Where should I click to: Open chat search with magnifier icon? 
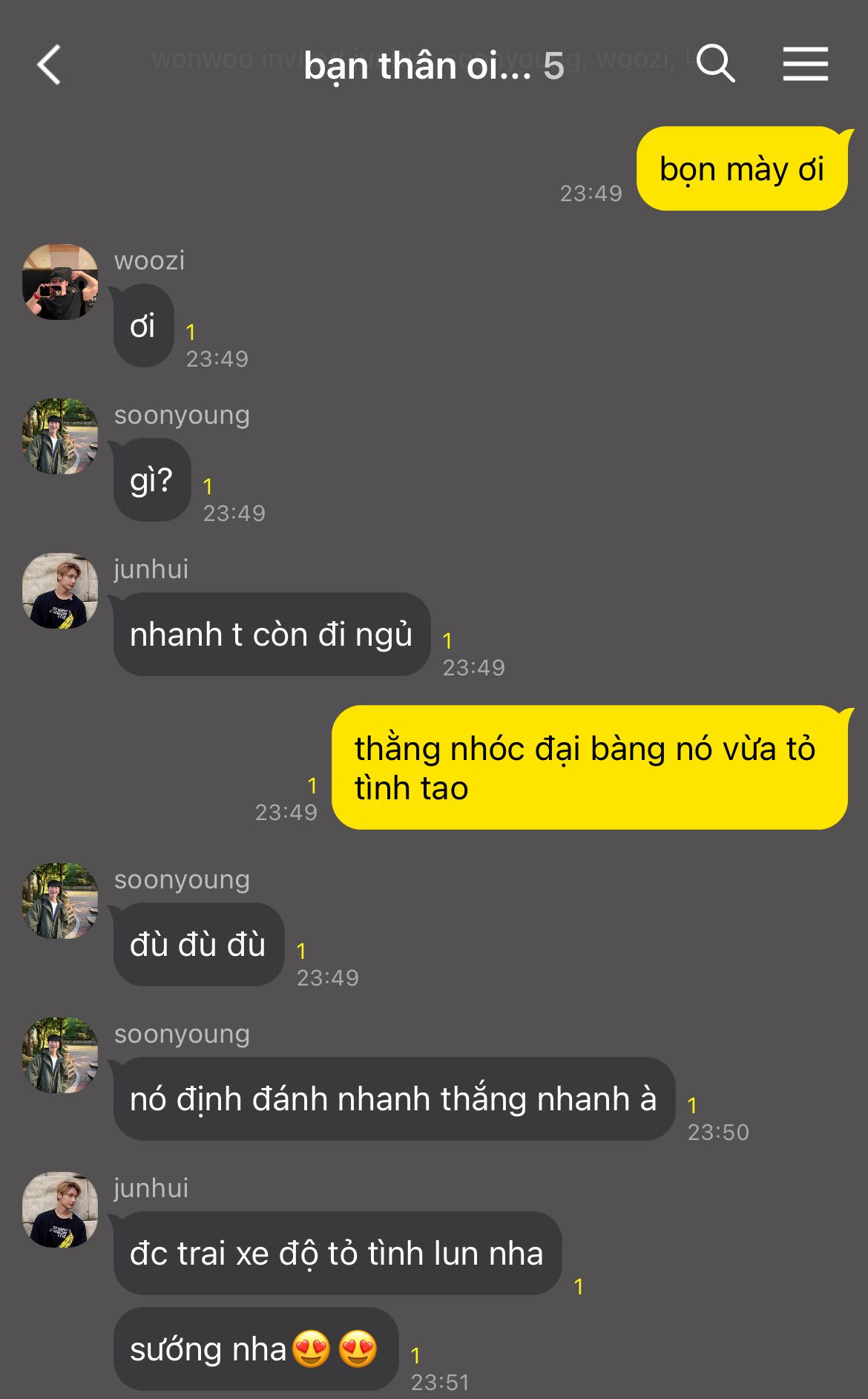pyautogui.click(x=715, y=63)
